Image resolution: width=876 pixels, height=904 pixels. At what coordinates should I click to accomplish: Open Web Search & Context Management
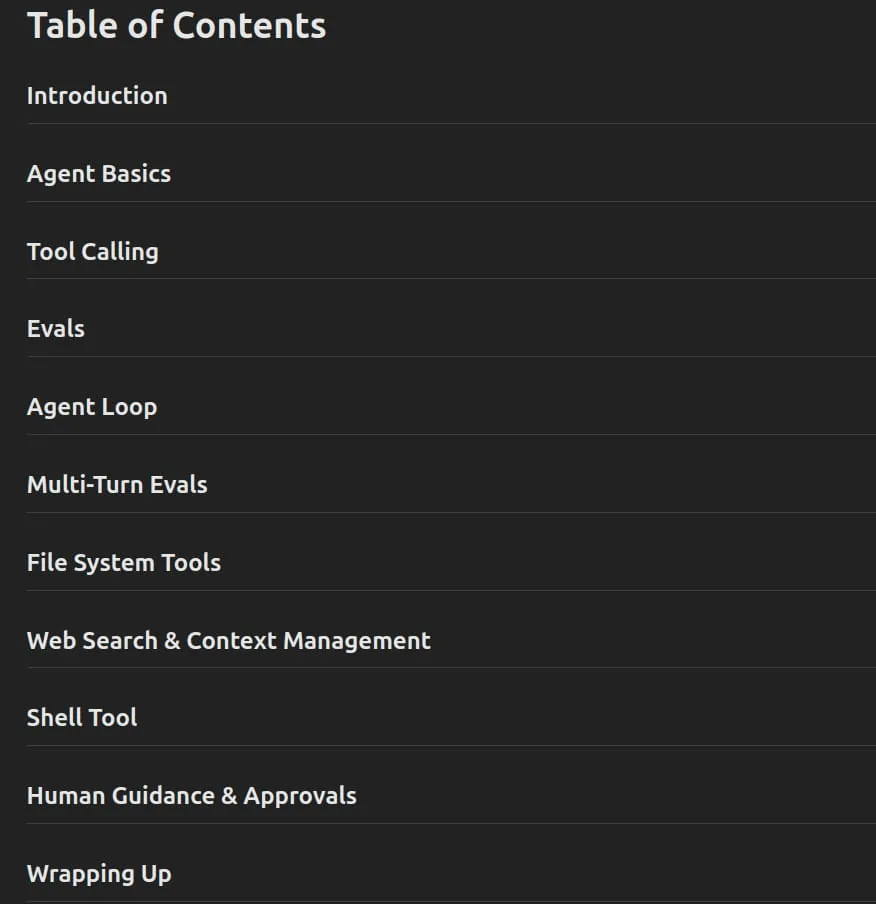[229, 641]
